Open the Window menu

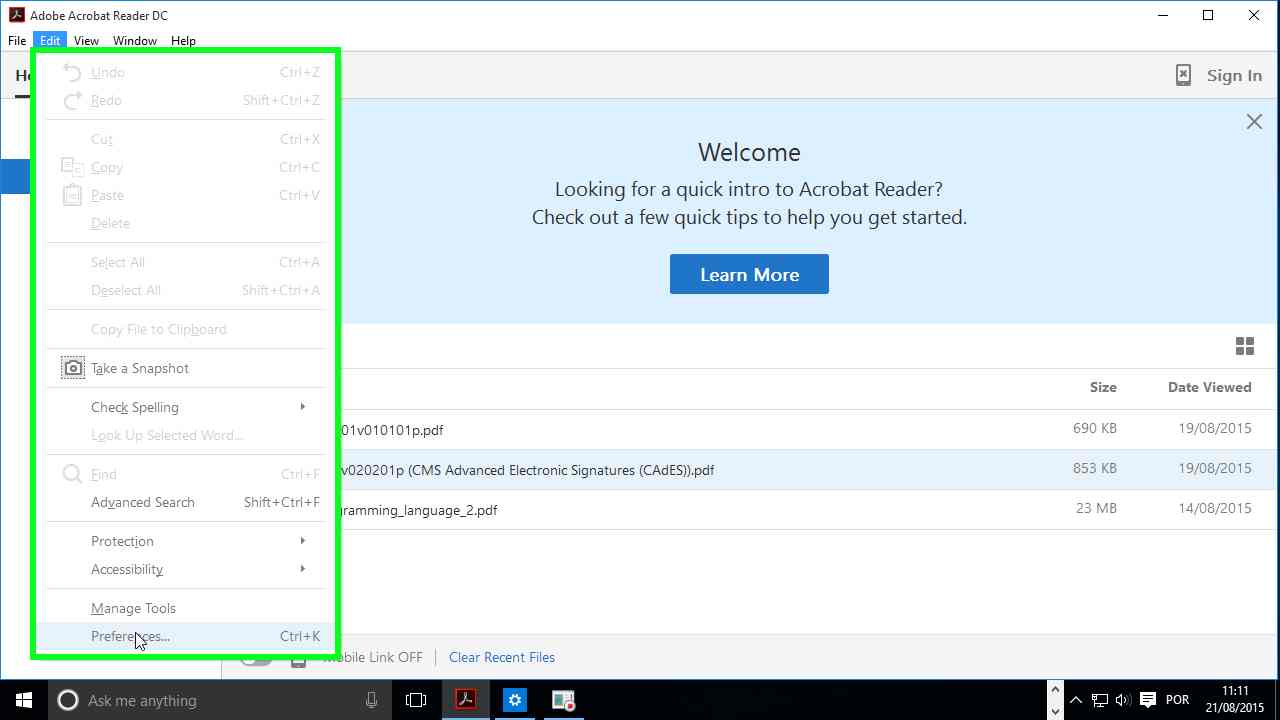point(135,41)
